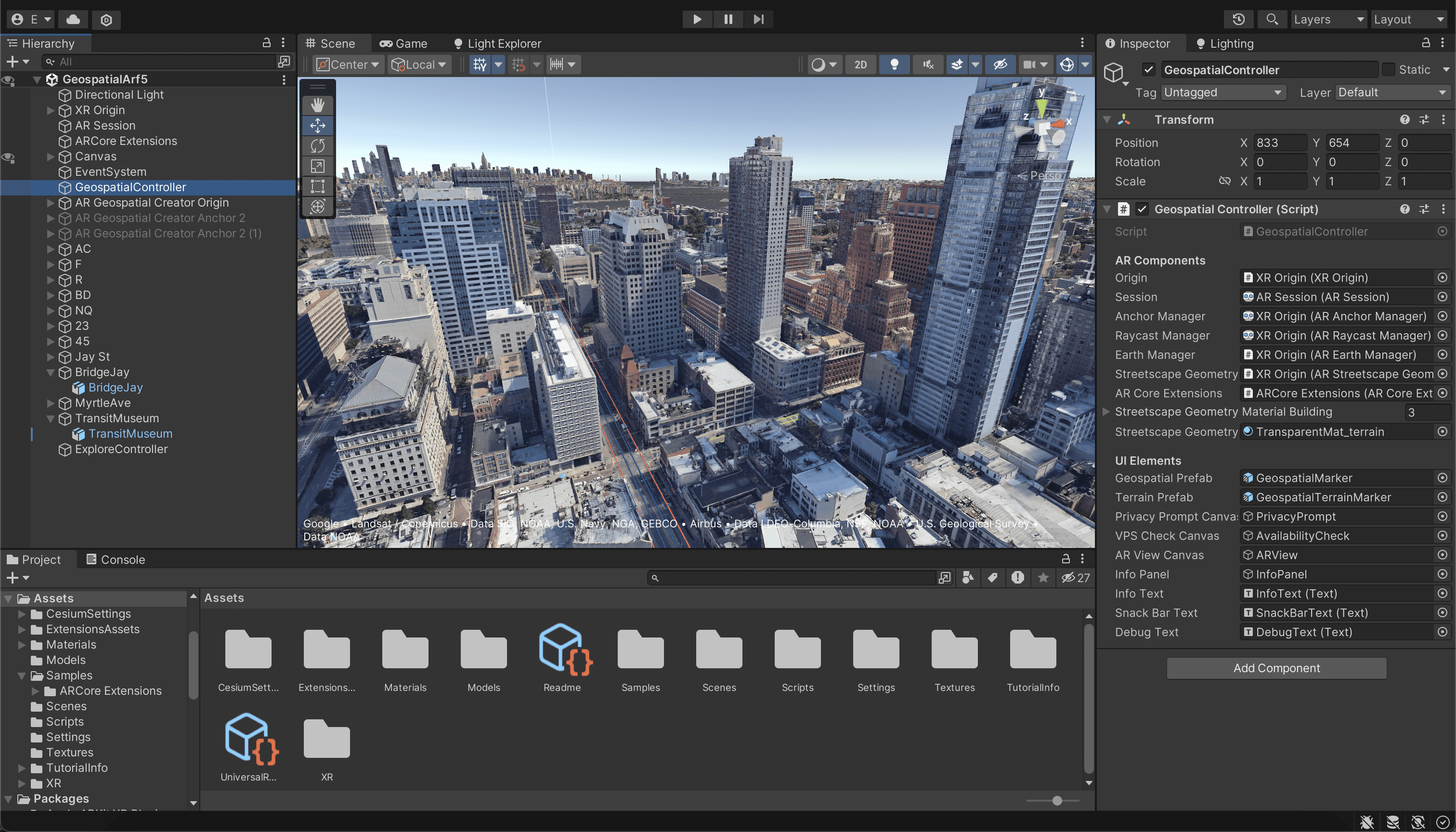
Task: Toggle 2D view mode in scene
Action: click(x=860, y=65)
